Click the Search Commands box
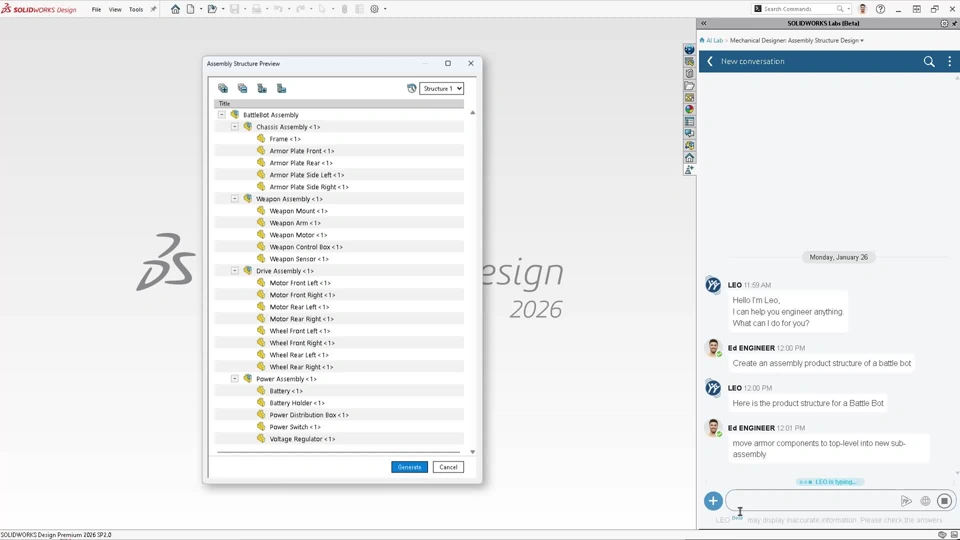Viewport: 960px width, 540px height. 801,9
